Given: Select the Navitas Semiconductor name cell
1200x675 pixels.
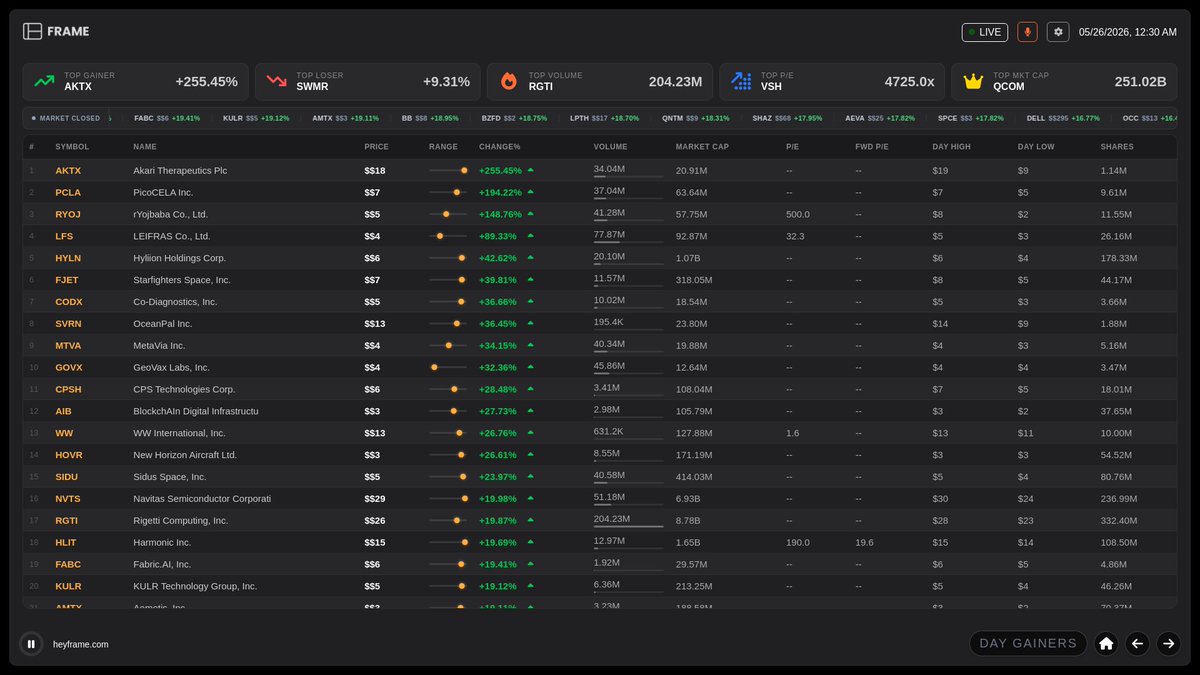Looking at the screenshot, I should click(202, 498).
